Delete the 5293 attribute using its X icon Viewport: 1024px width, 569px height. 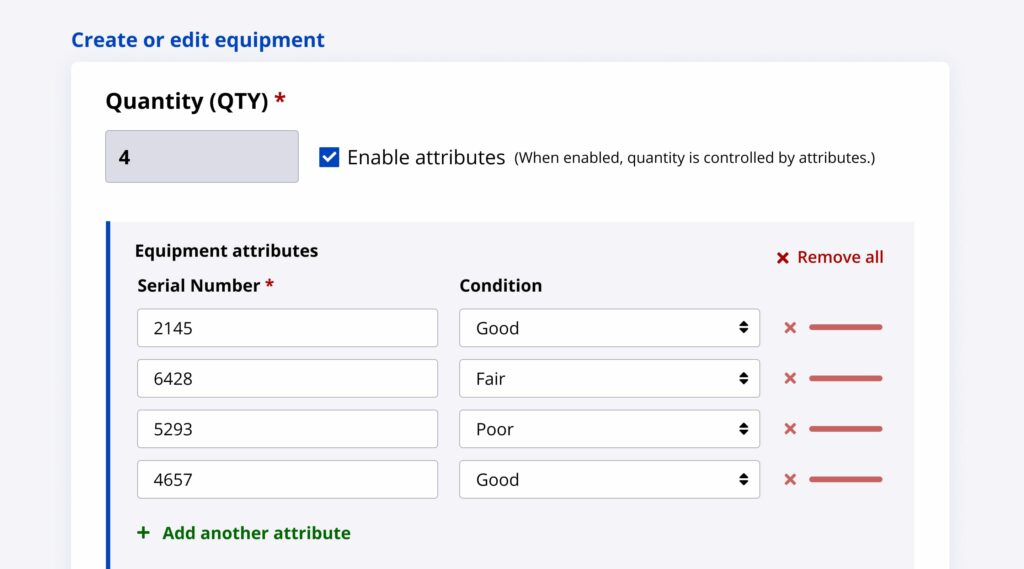coord(790,429)
